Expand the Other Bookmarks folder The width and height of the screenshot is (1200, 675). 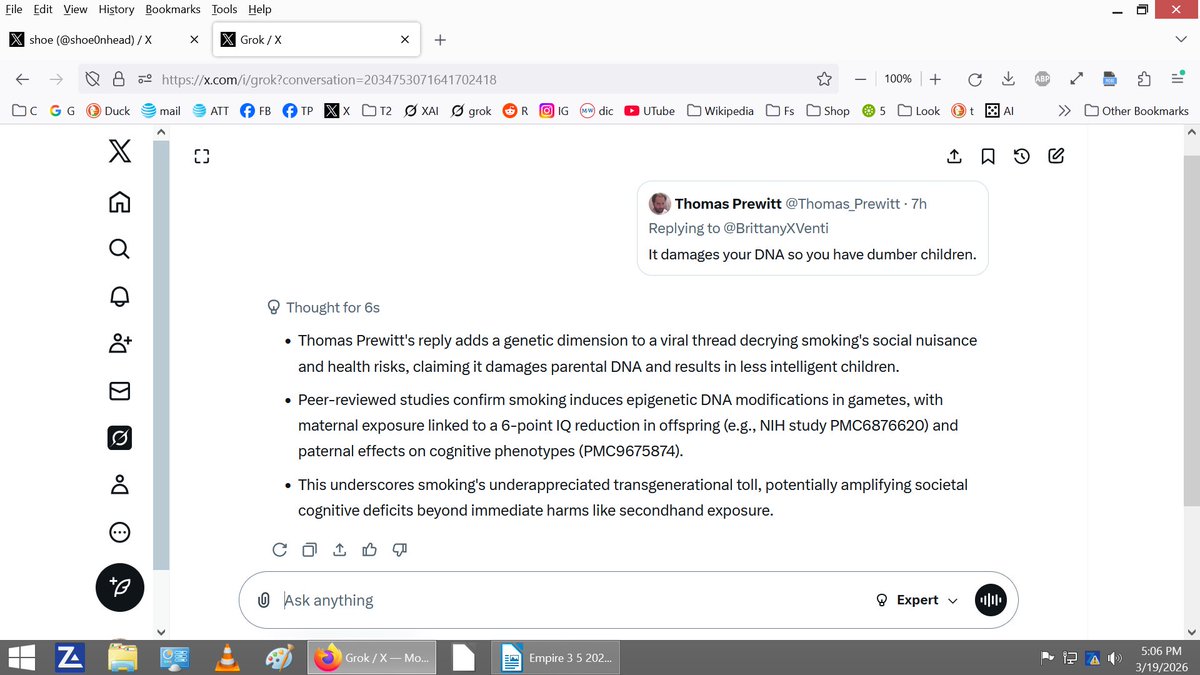pos(1136,110)
